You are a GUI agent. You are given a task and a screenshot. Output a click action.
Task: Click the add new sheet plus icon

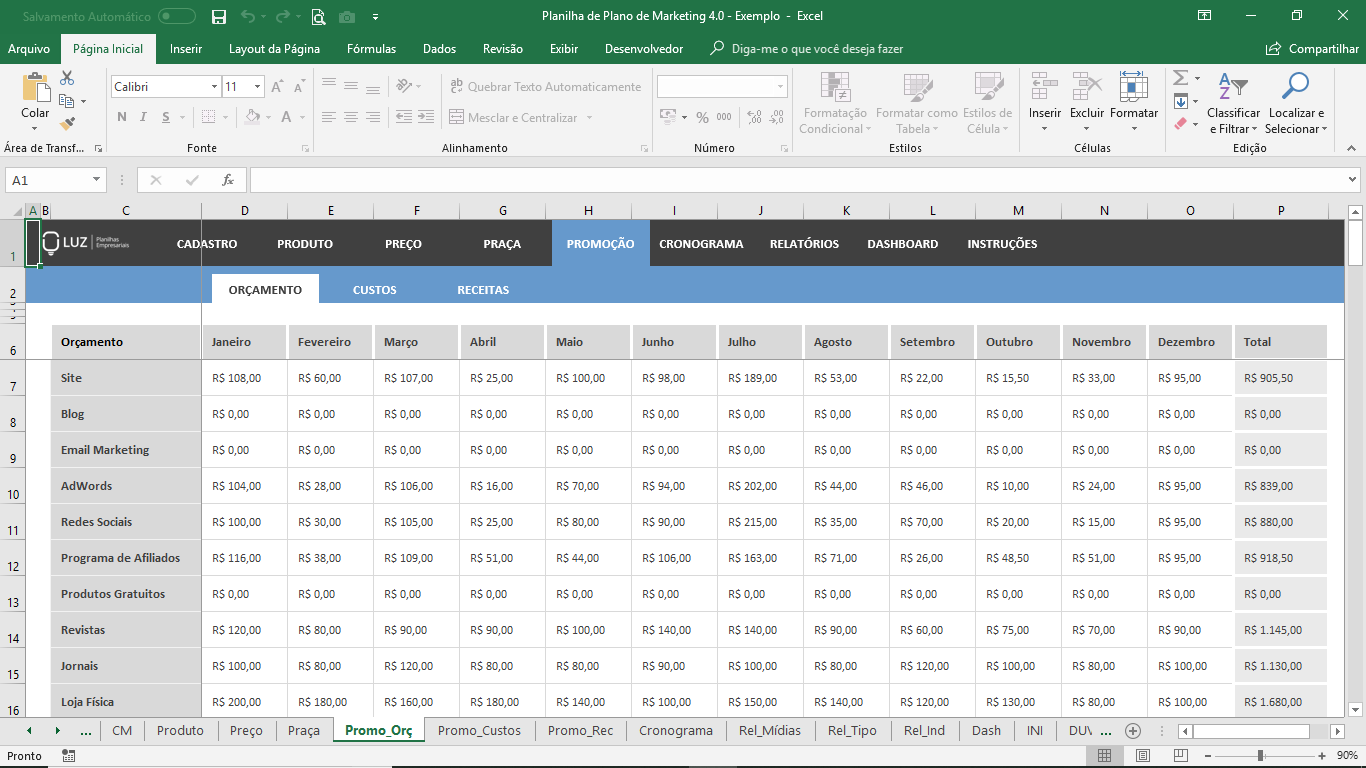[x=1133, y=731]
